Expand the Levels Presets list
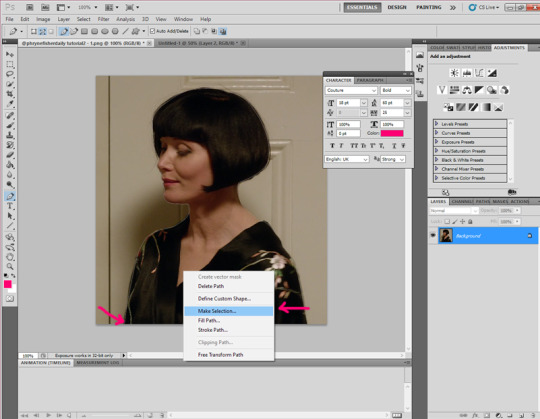This screenshot has width=540, height=419. 470,124
